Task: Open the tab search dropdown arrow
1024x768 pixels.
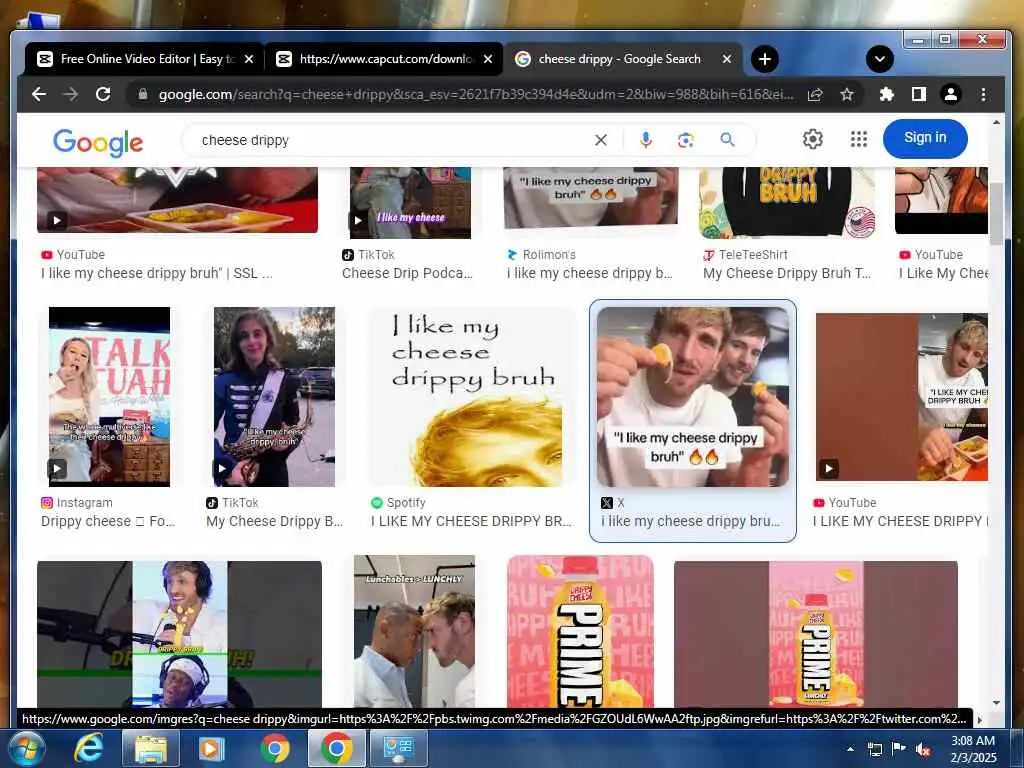Action: click(x=880, y=59)
